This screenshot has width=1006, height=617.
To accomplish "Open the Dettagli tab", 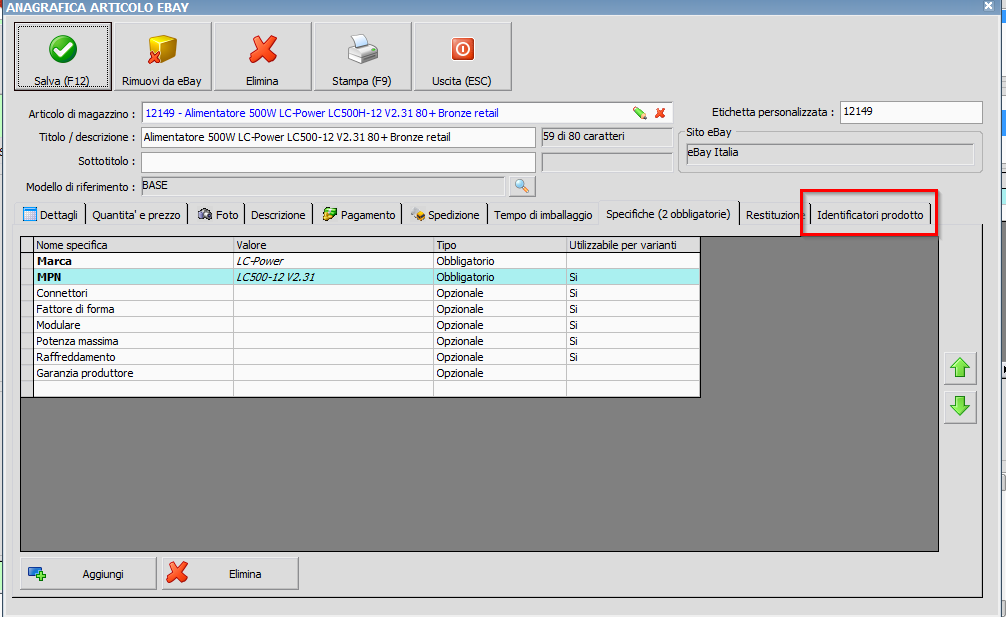I will click(50, 215).
